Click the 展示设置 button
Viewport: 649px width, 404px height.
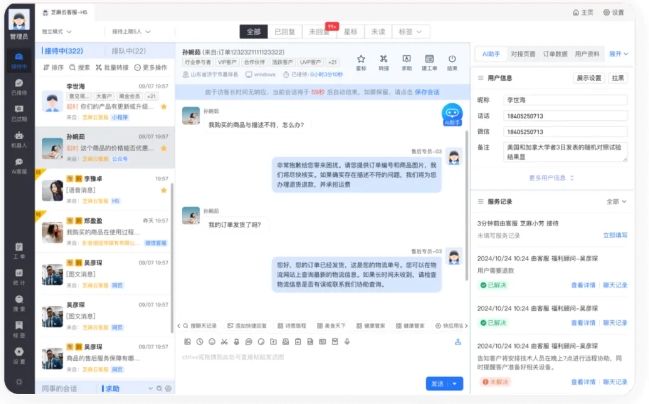click(589, 78)
